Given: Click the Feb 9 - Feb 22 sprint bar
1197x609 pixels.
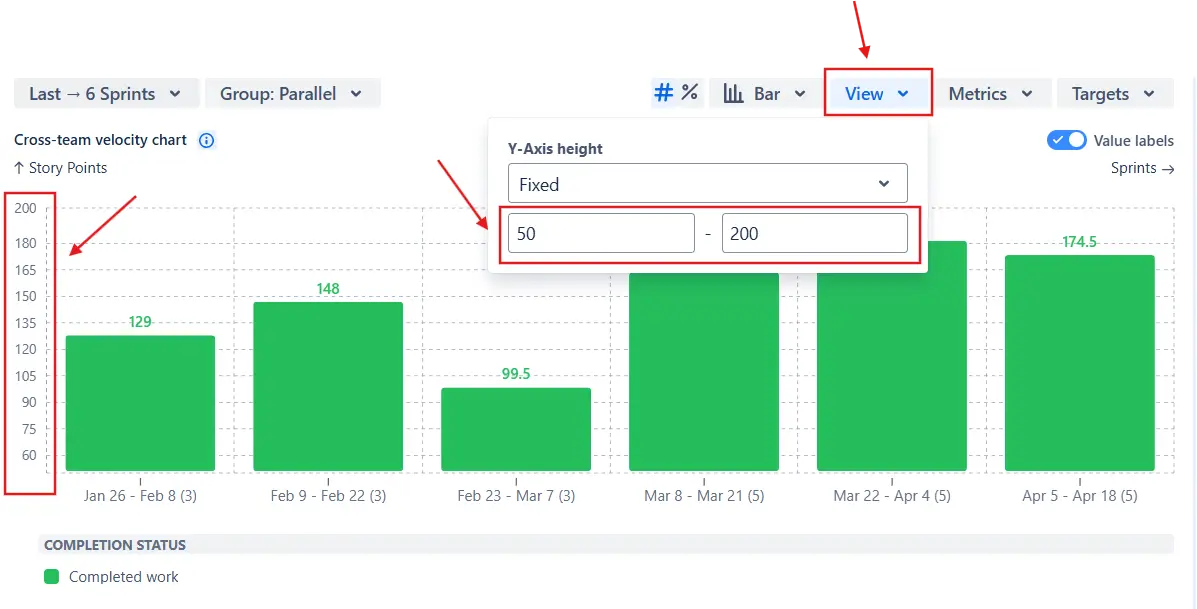Looking at the screenshot, I should pos(328,385).
